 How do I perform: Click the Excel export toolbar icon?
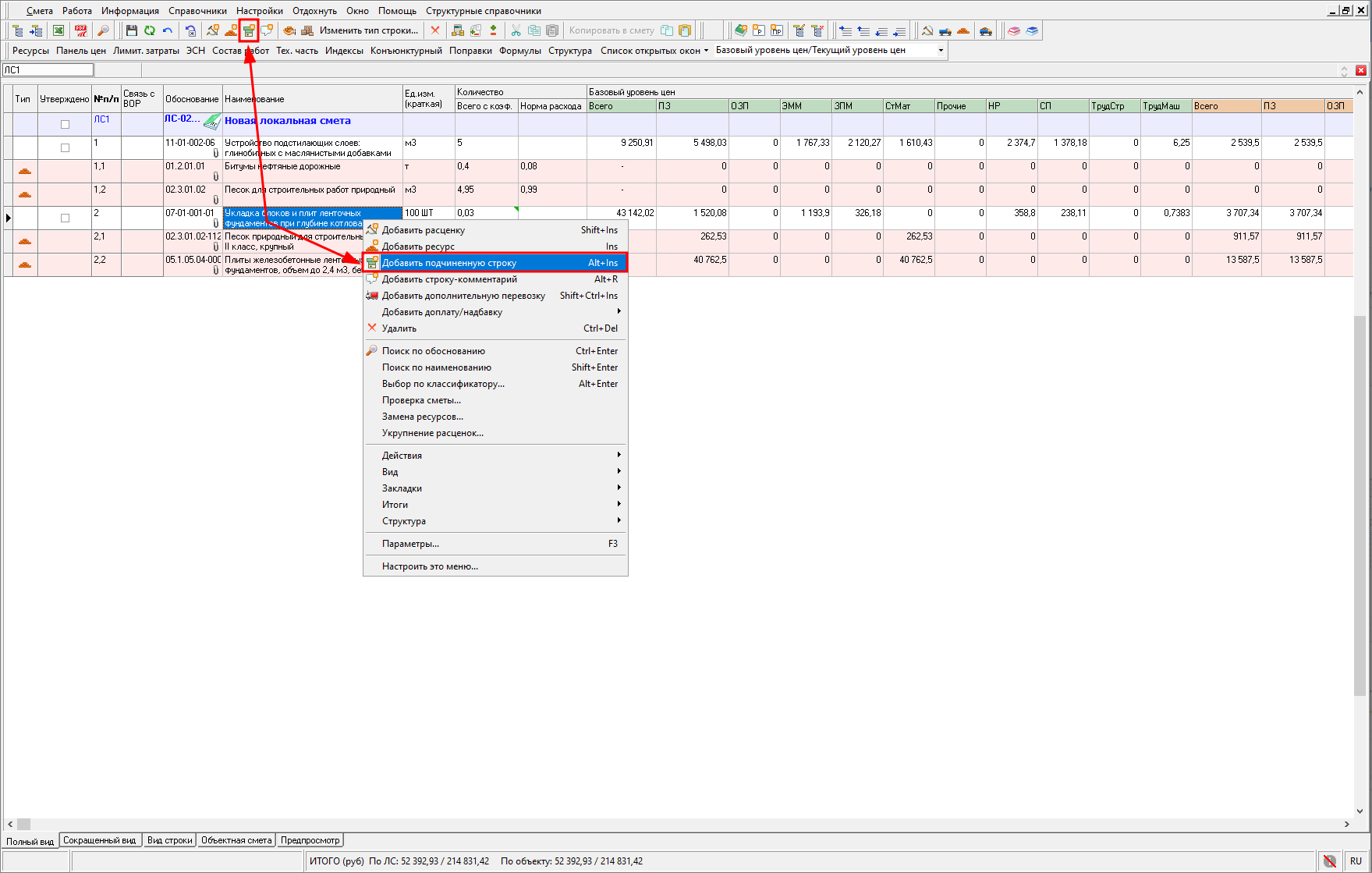58,30
